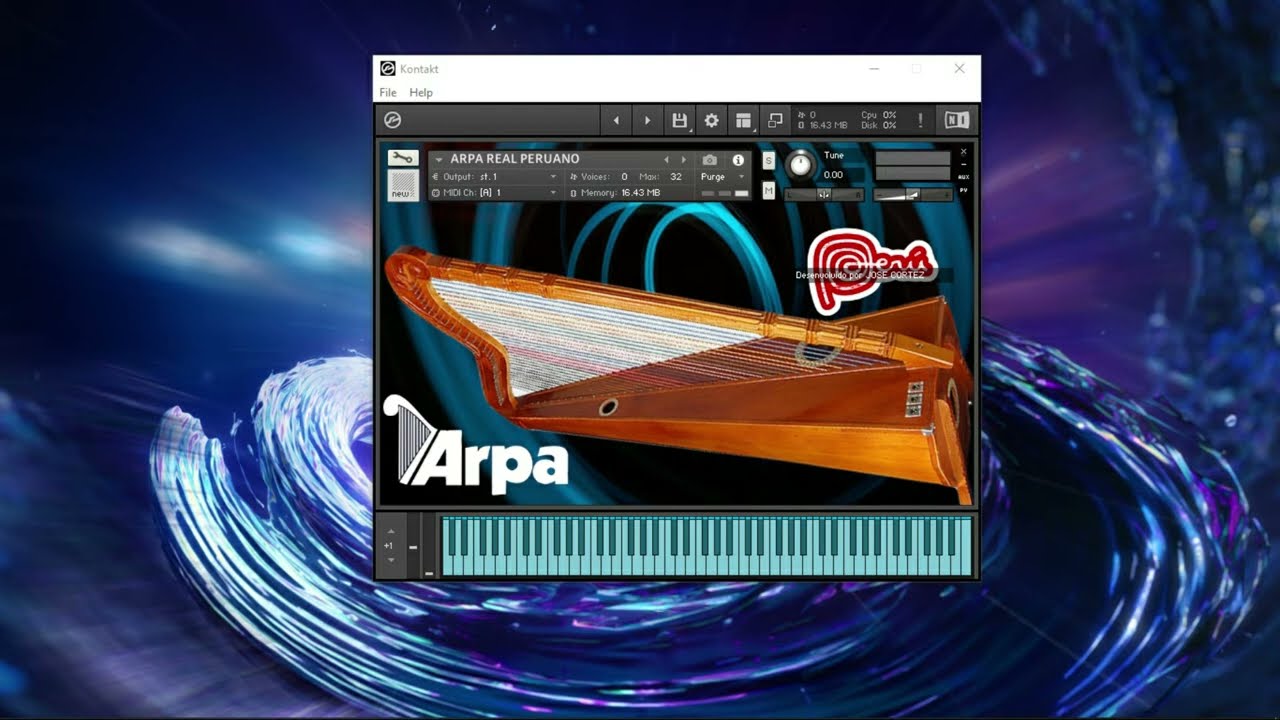The height and width of the screenshot is (720, 1280).
Task: Toggle the AUX sends view
Action: (963, 177)
